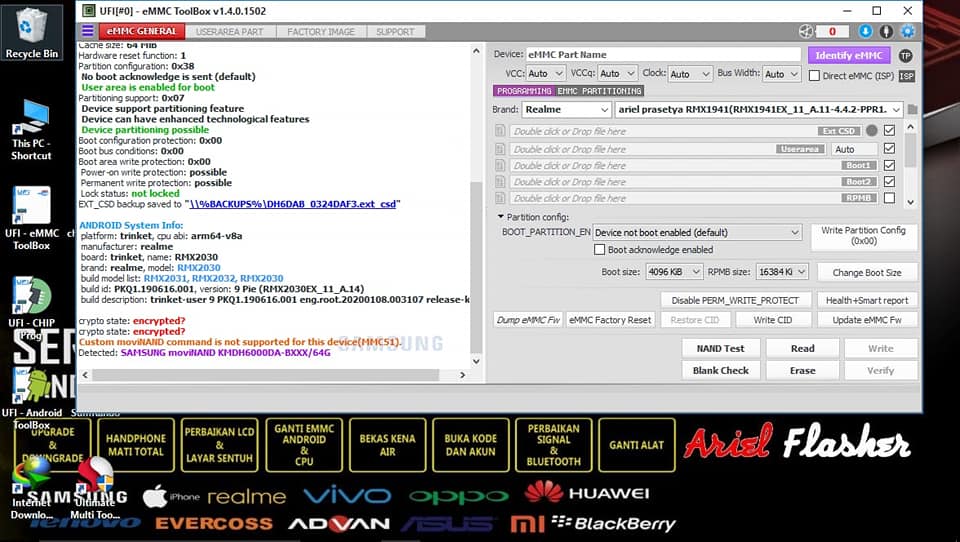The width and height of the screenshot is (960, 542).
Task: Launch the UFI - eMMC ToolBox desktop shortcut
Action: tap(31, 219)
